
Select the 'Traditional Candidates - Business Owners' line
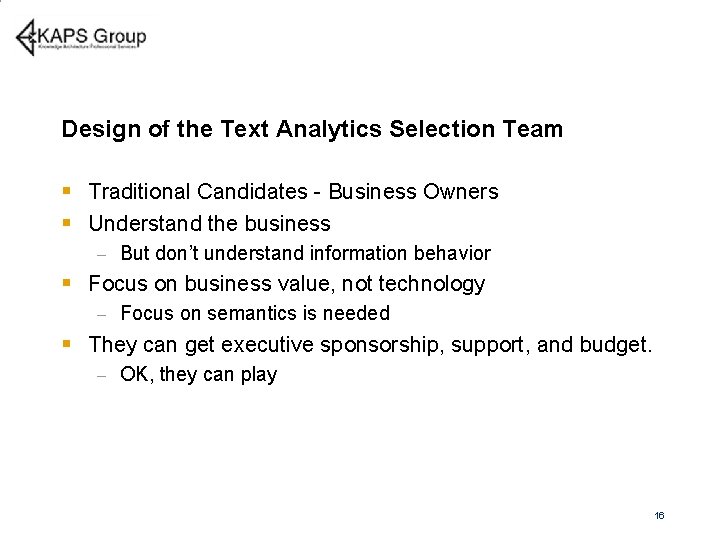pos(293,191)
